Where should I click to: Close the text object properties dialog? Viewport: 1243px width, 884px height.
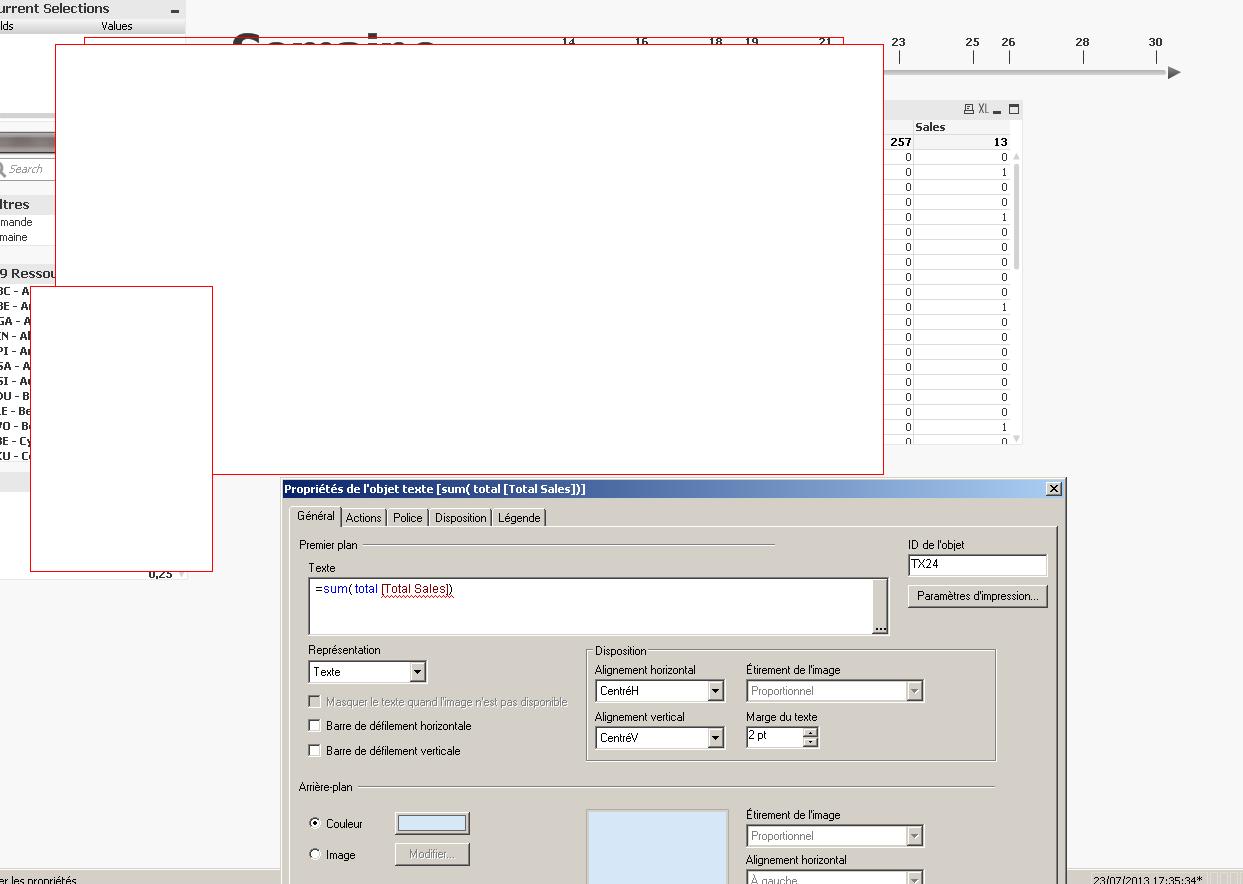coord(1053,489)
